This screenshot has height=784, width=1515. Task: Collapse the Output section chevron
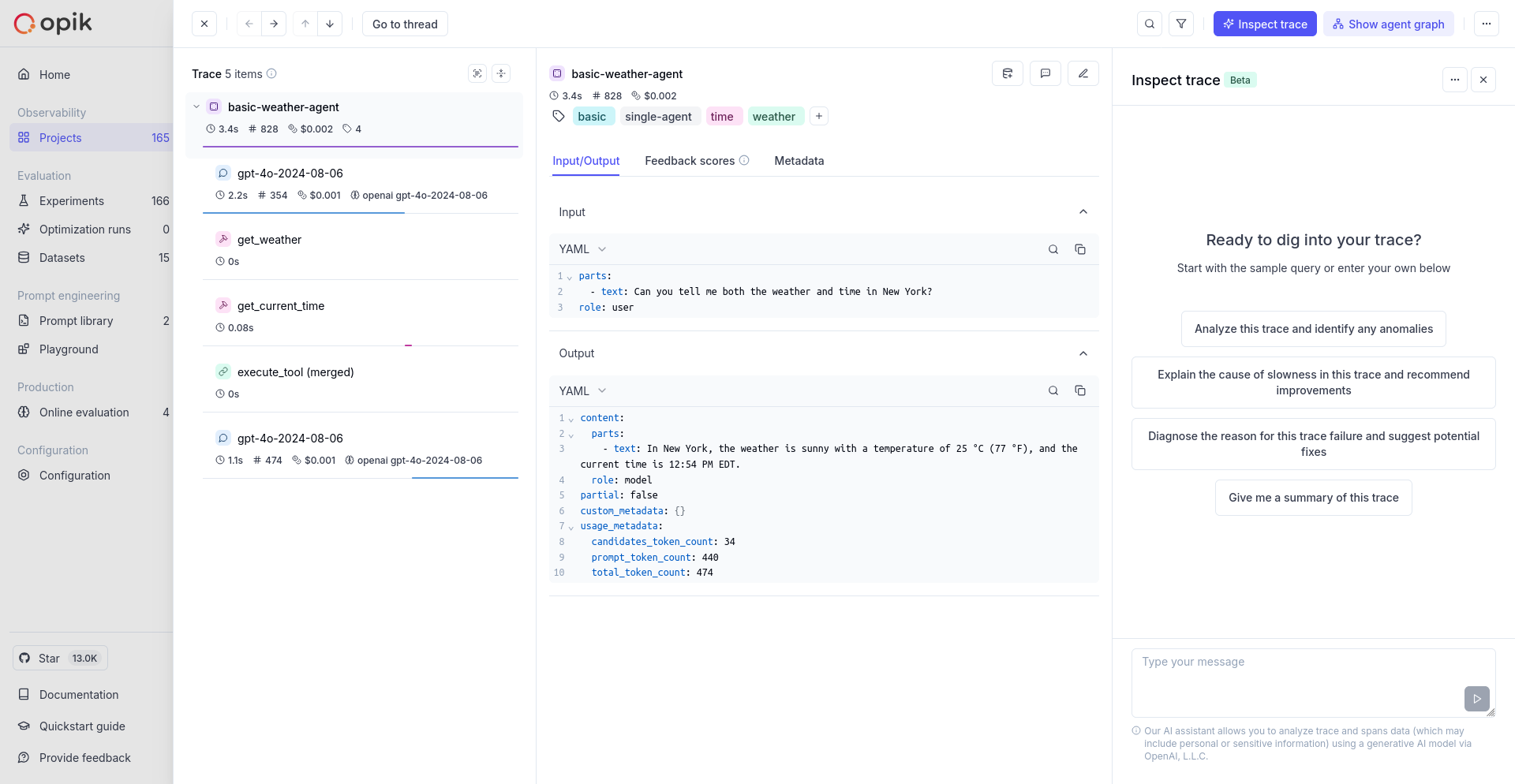(1083, 353)
